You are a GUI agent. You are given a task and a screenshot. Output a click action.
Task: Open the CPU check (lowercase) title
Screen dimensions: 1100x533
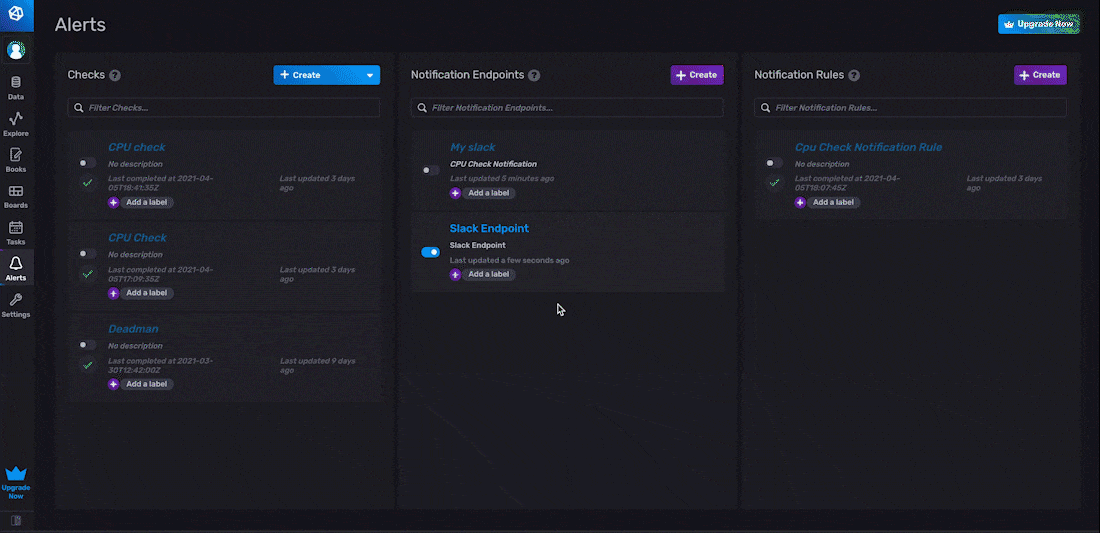click(137, 147)
